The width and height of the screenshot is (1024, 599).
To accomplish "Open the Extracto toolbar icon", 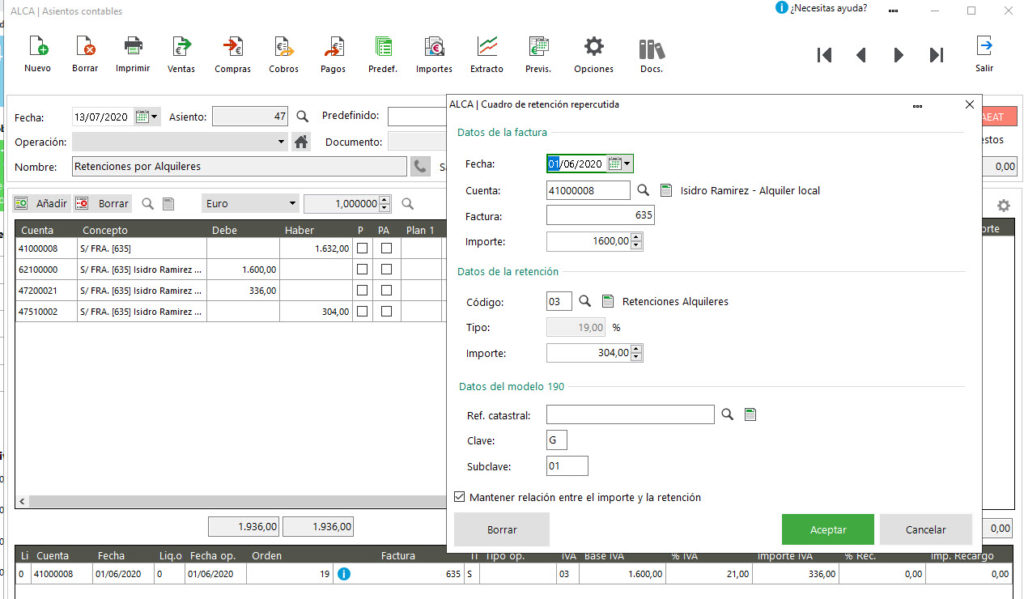I will click(487, 54).
